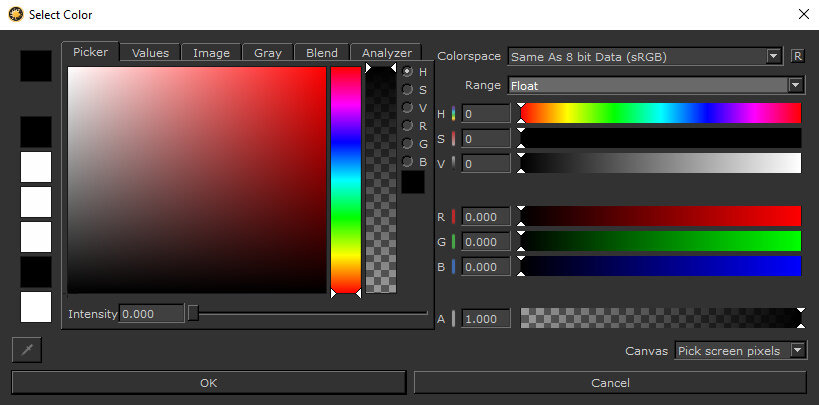The width and height of the screenshot is (819, 405).
Task: Click the saturation channel color indicator icon
Action: click(454, 138)
